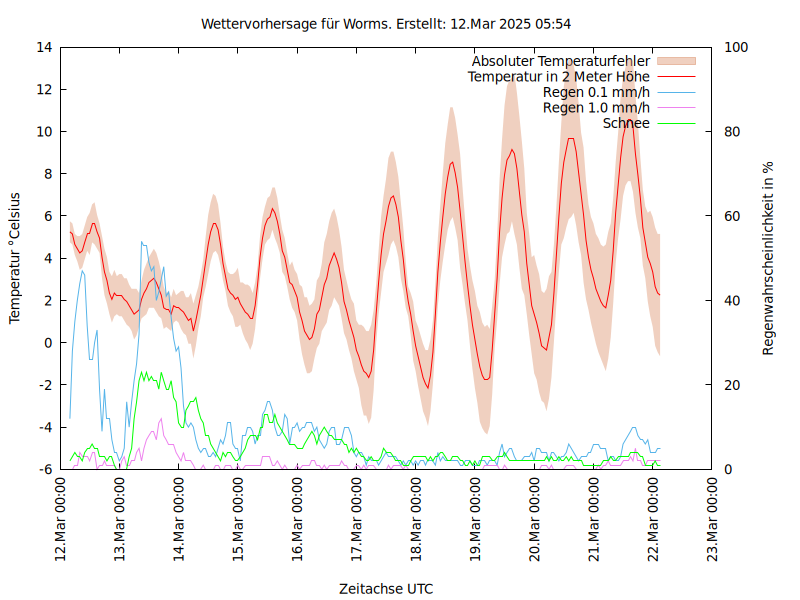Select the "Temperatur in 2 Meter Höhe" legend label

coord(558,77)
